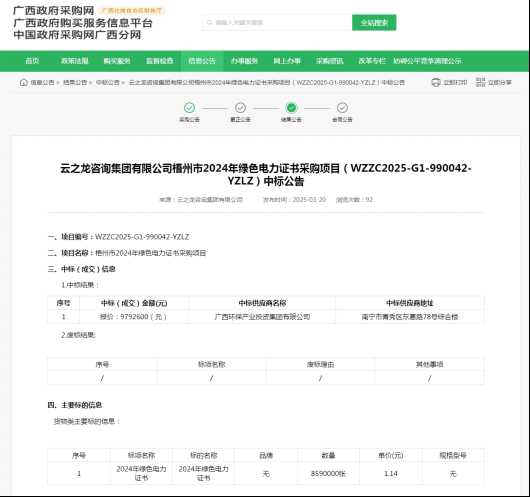Click the 四、主要标的信息 section heading
Image resolution: width=530 pixels, height=497 pixels.
point(75,405)
